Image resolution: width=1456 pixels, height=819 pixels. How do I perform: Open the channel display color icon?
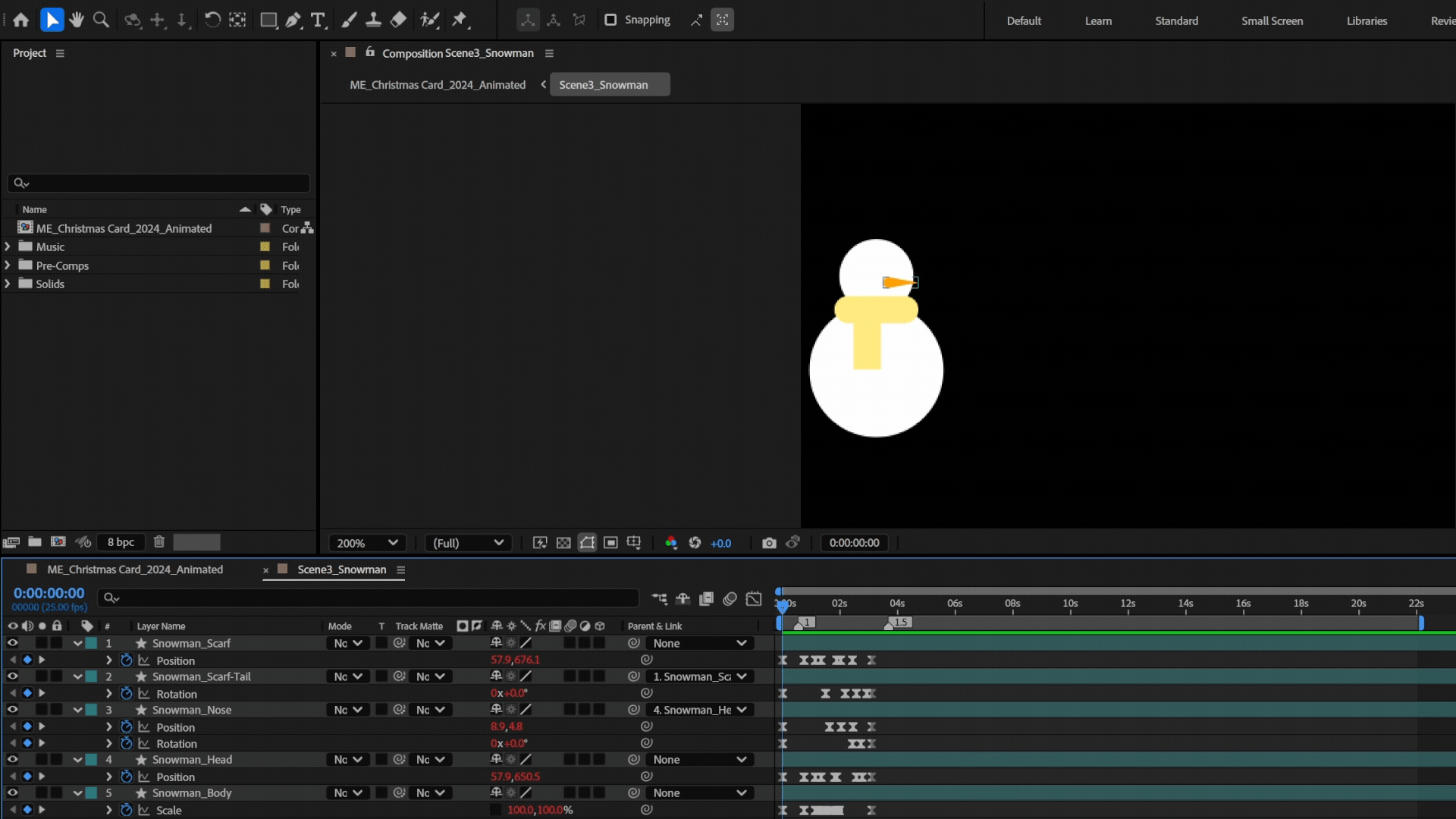[x=671, y=543]
